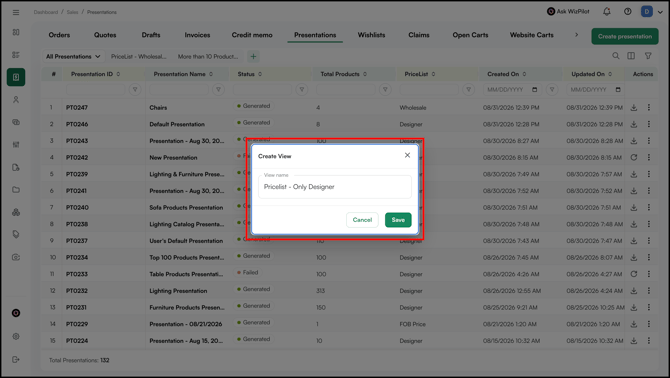Open the dashboard icon in sidebar
The height and width of the screenshot is (378, 670).
(x=16, y=32)
